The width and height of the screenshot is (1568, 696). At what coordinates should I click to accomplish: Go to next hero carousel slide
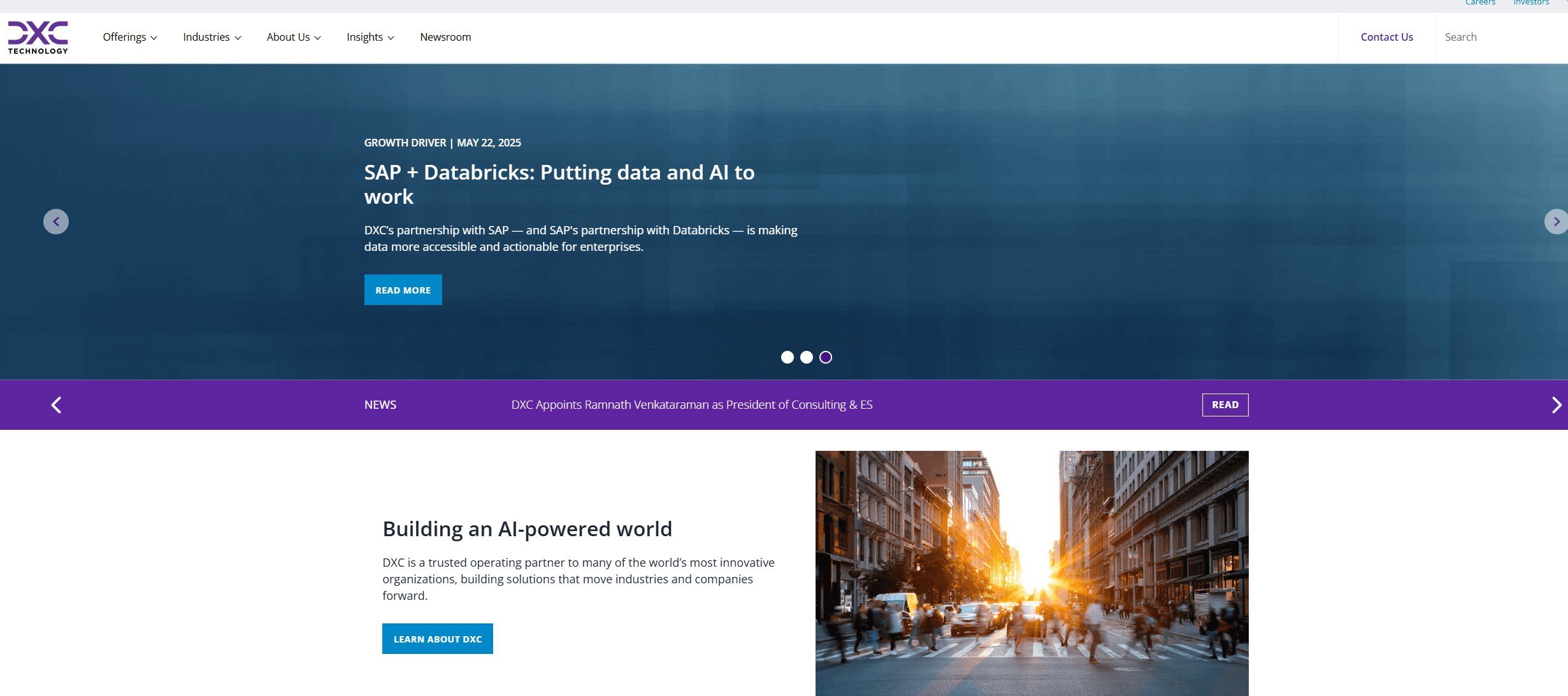(x=1556, y=222)
